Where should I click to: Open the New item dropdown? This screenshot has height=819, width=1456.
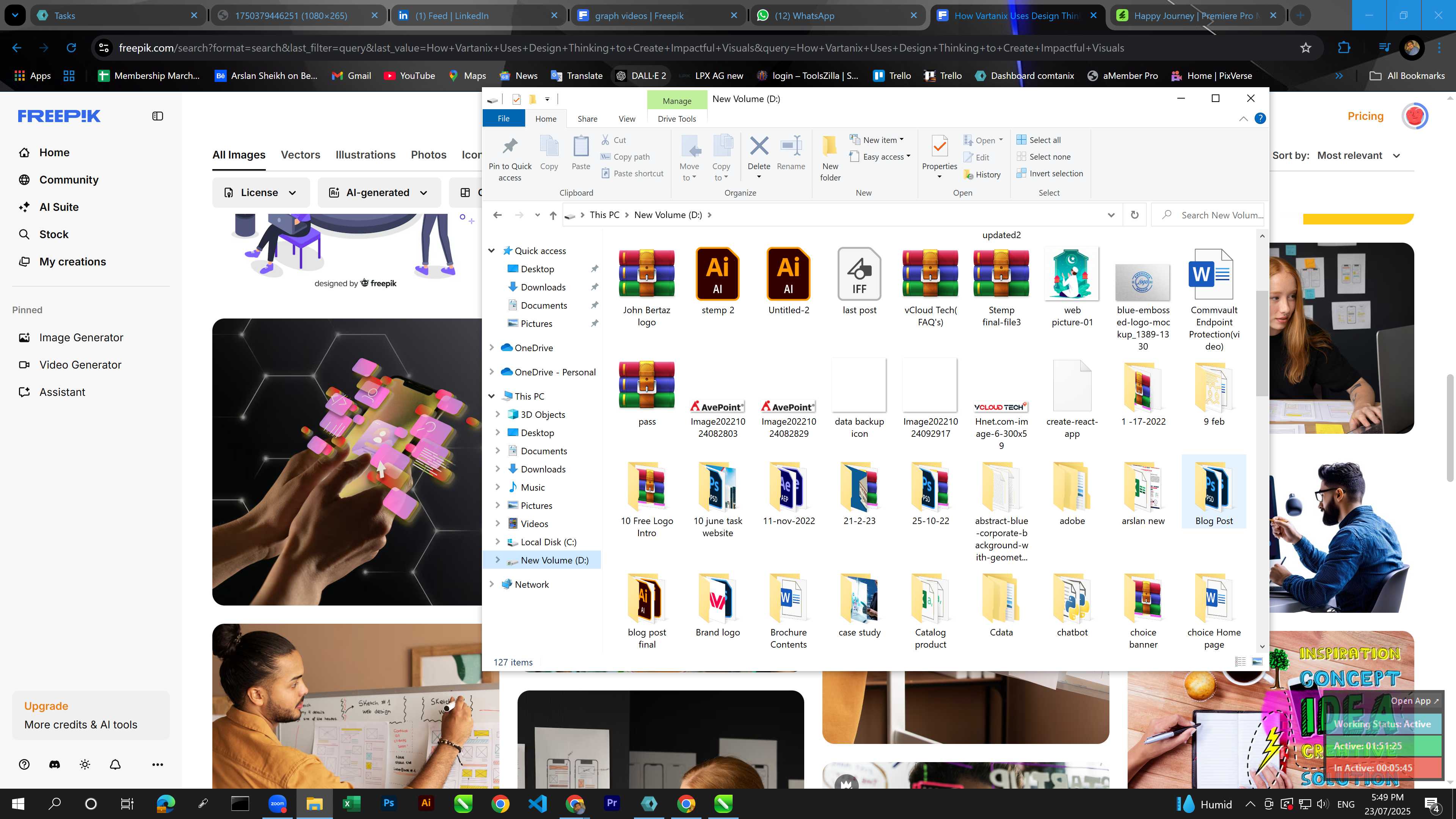pyautogui.click(x=877, y=140)
